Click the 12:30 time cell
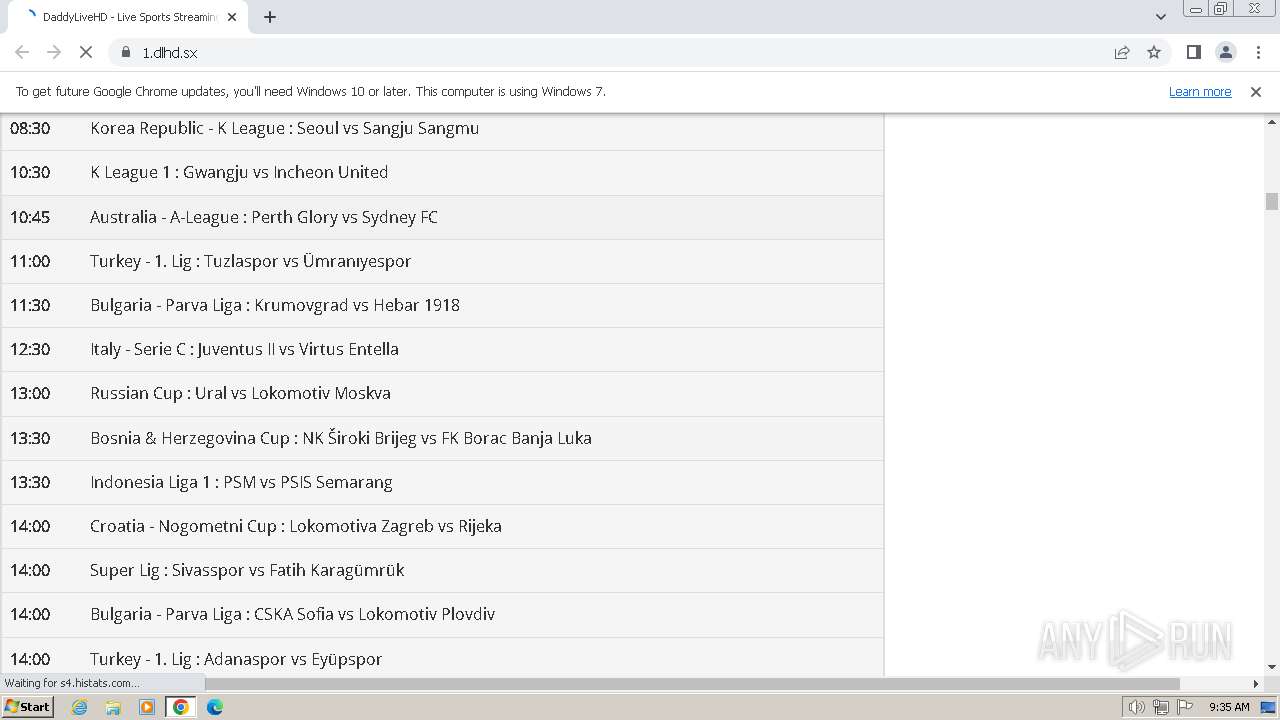The width and height of the screenshot is (1280, 720). click(x=30, y=349)
